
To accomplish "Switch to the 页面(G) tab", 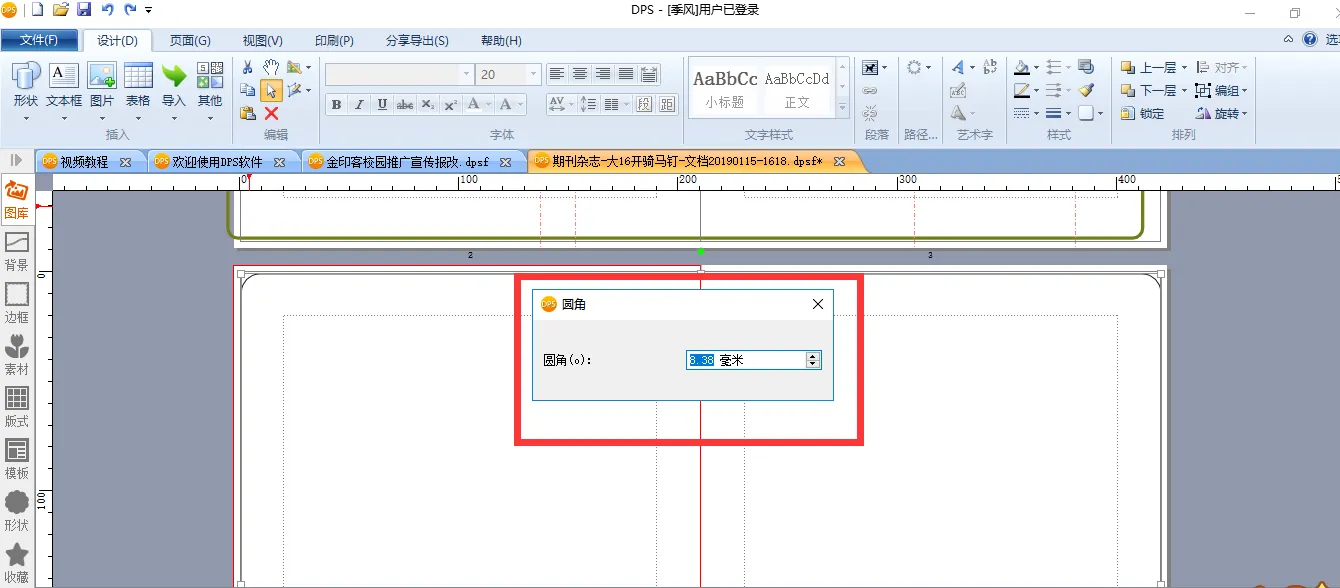I will click(190, 41).
